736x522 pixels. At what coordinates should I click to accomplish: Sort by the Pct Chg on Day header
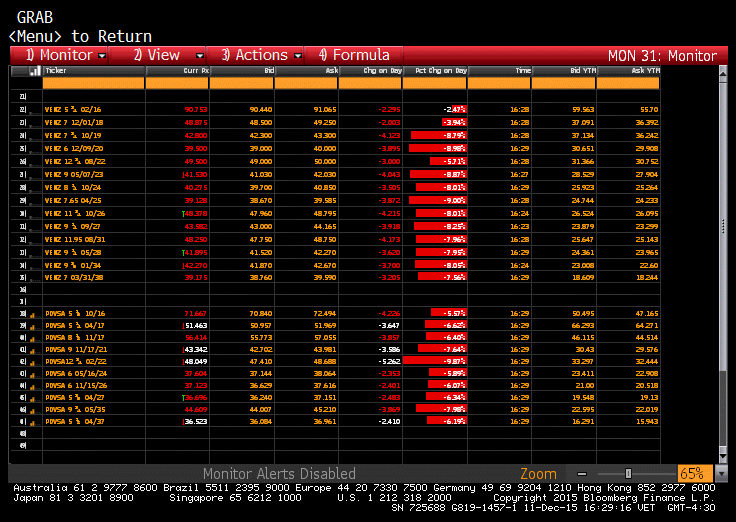435,71
